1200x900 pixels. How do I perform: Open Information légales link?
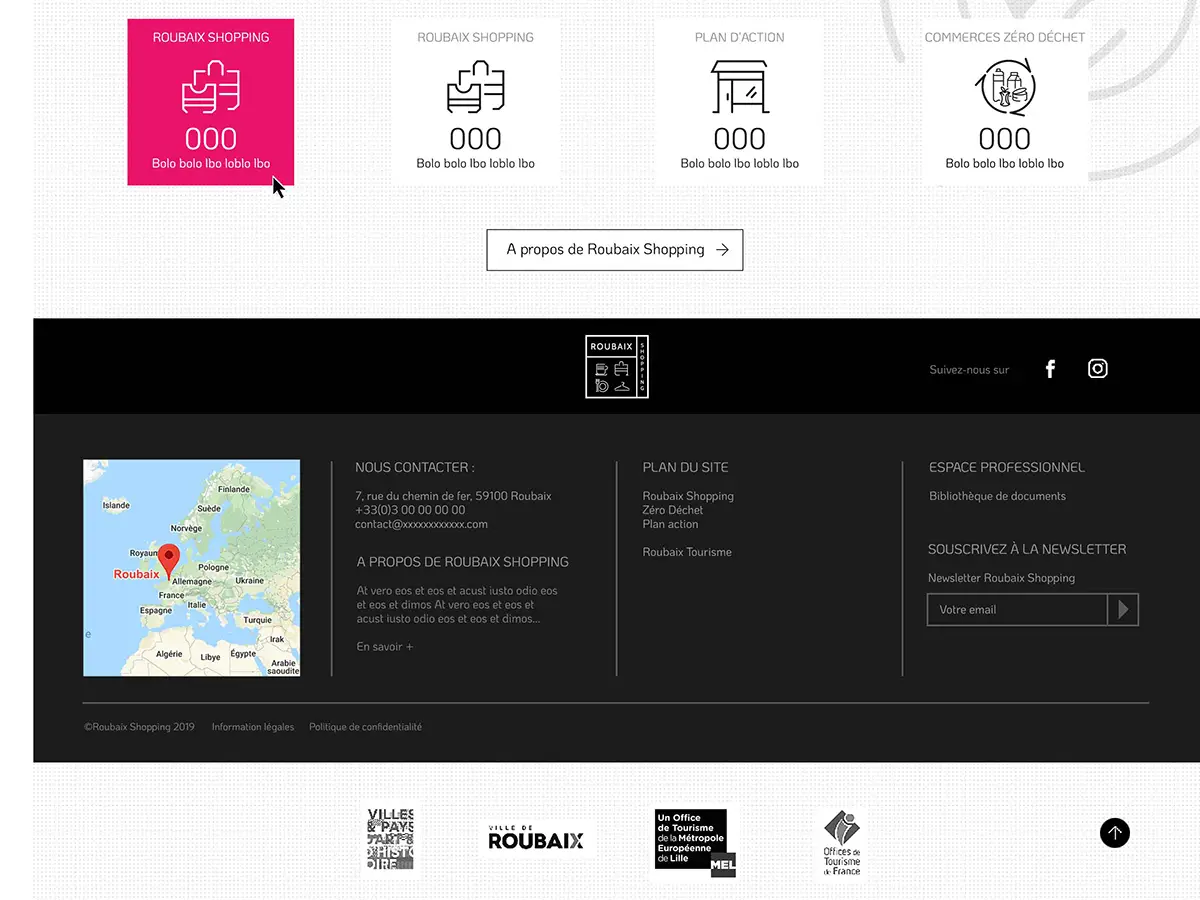(x=253, y=727)
